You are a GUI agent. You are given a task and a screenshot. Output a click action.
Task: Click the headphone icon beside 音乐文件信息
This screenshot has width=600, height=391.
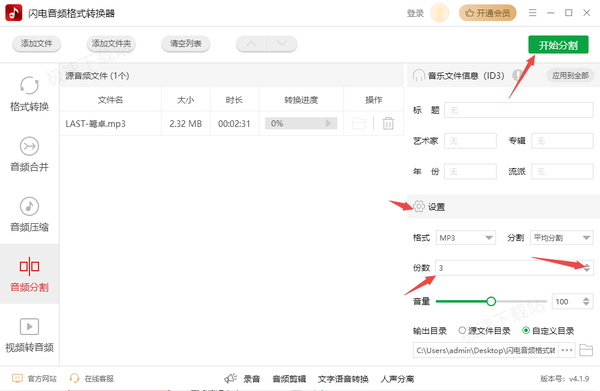click(419, 75)
